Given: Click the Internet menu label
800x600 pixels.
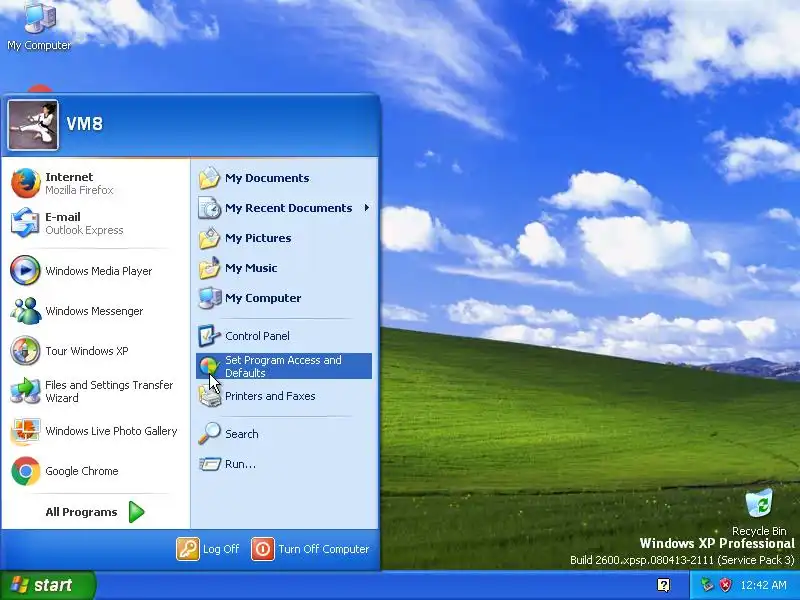Looking at the screenshot, I should pyautogui.click(x=69, y=177).
